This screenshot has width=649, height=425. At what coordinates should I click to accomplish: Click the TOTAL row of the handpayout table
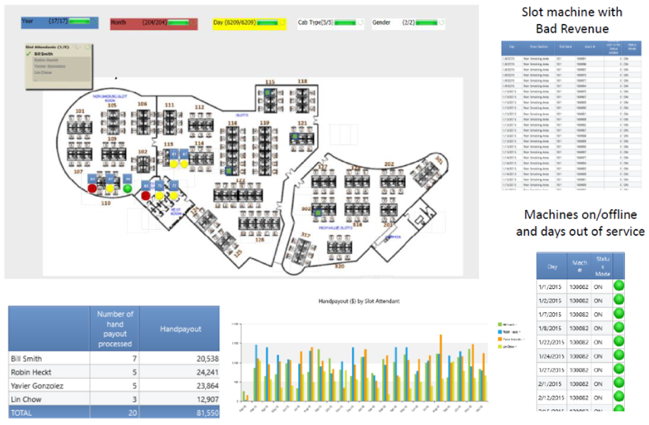(x=114, y=413)
